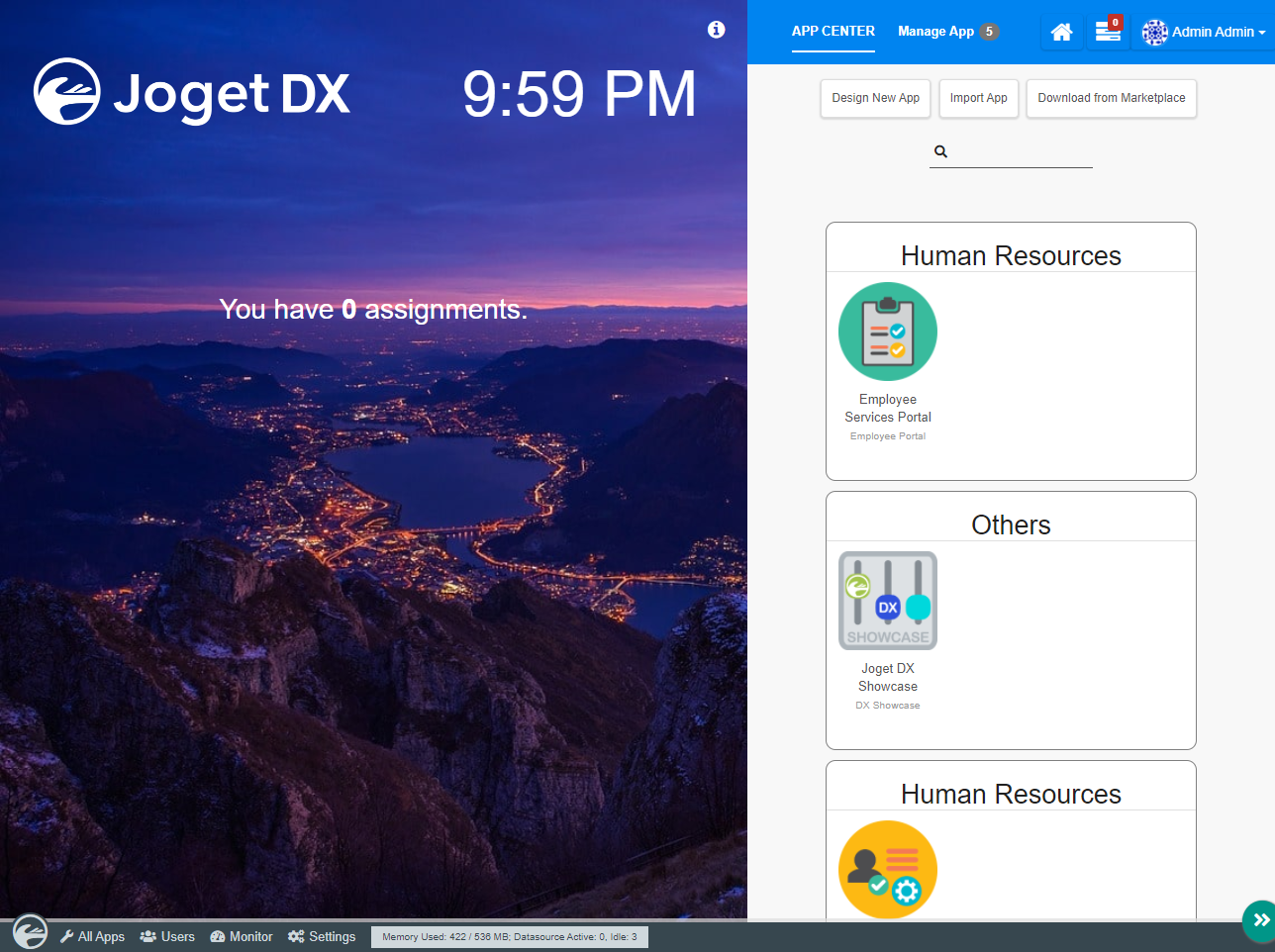The height and width of the screenshot is (952, 1275).
Task: Click the Joget logo in bottom bar
Action: click(x=30, y=932)
